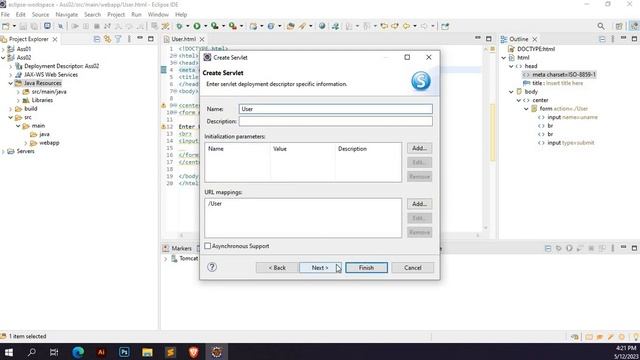
Task: Enable the Asynchronous Support checkbox
Action: click(x=208, y=246)
